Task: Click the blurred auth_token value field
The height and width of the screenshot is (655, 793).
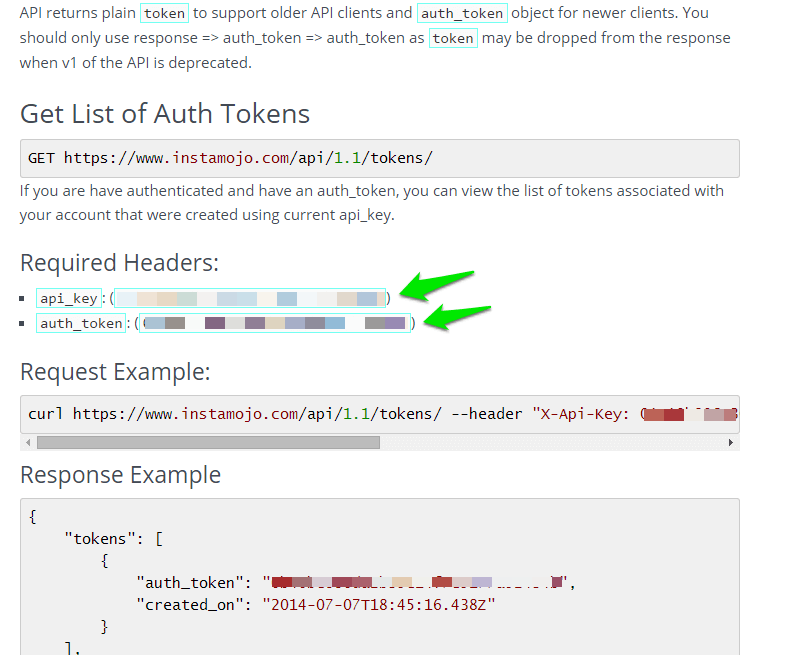Action: pyautogui.click(x=275, y=323)
